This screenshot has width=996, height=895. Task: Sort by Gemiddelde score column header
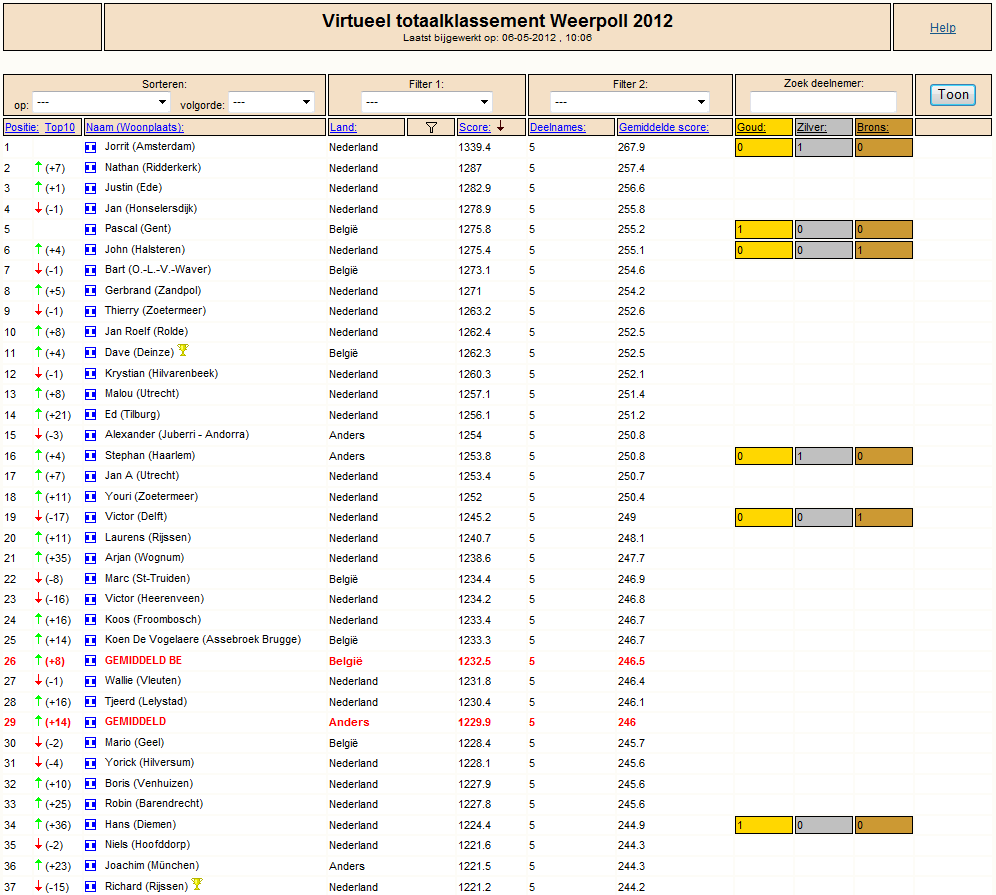tap(664, 128)
